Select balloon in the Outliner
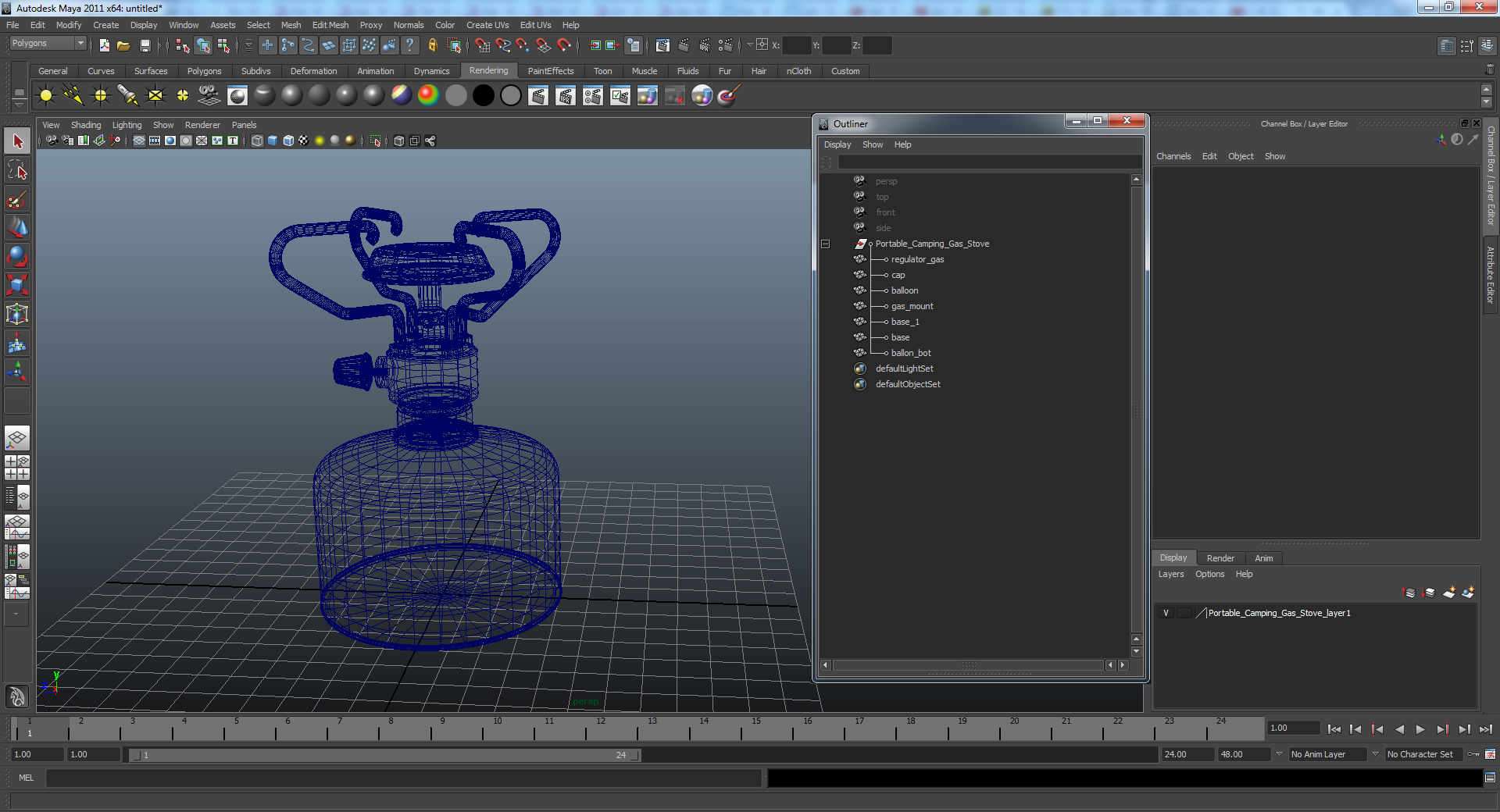 click(905, 291)
